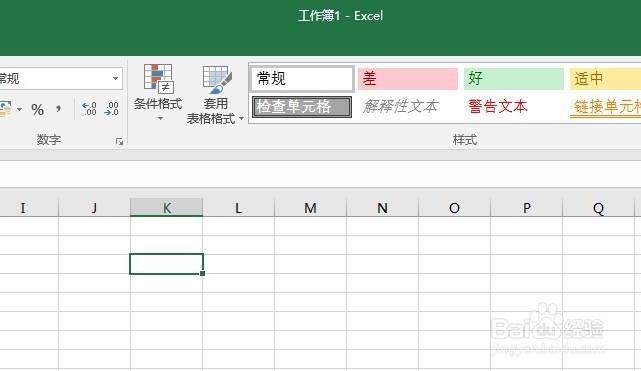Decrease decimal places
Screen dimensions: 641x371
coord(111,109)
